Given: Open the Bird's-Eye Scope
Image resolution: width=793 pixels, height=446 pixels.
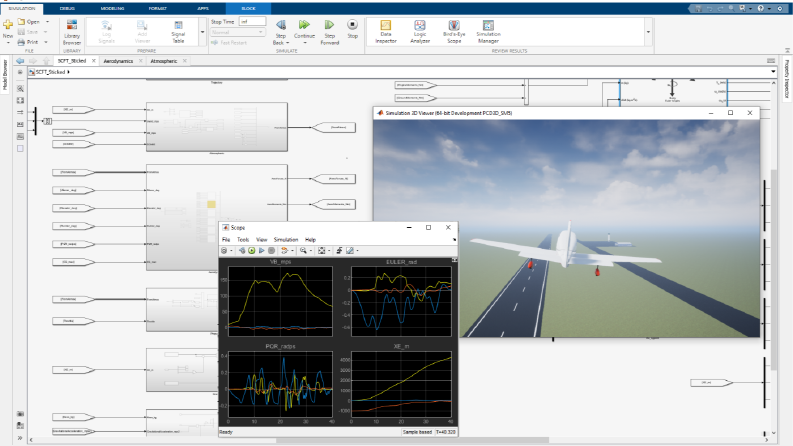Looking at the screenshot, I should (x=454, y=31).
